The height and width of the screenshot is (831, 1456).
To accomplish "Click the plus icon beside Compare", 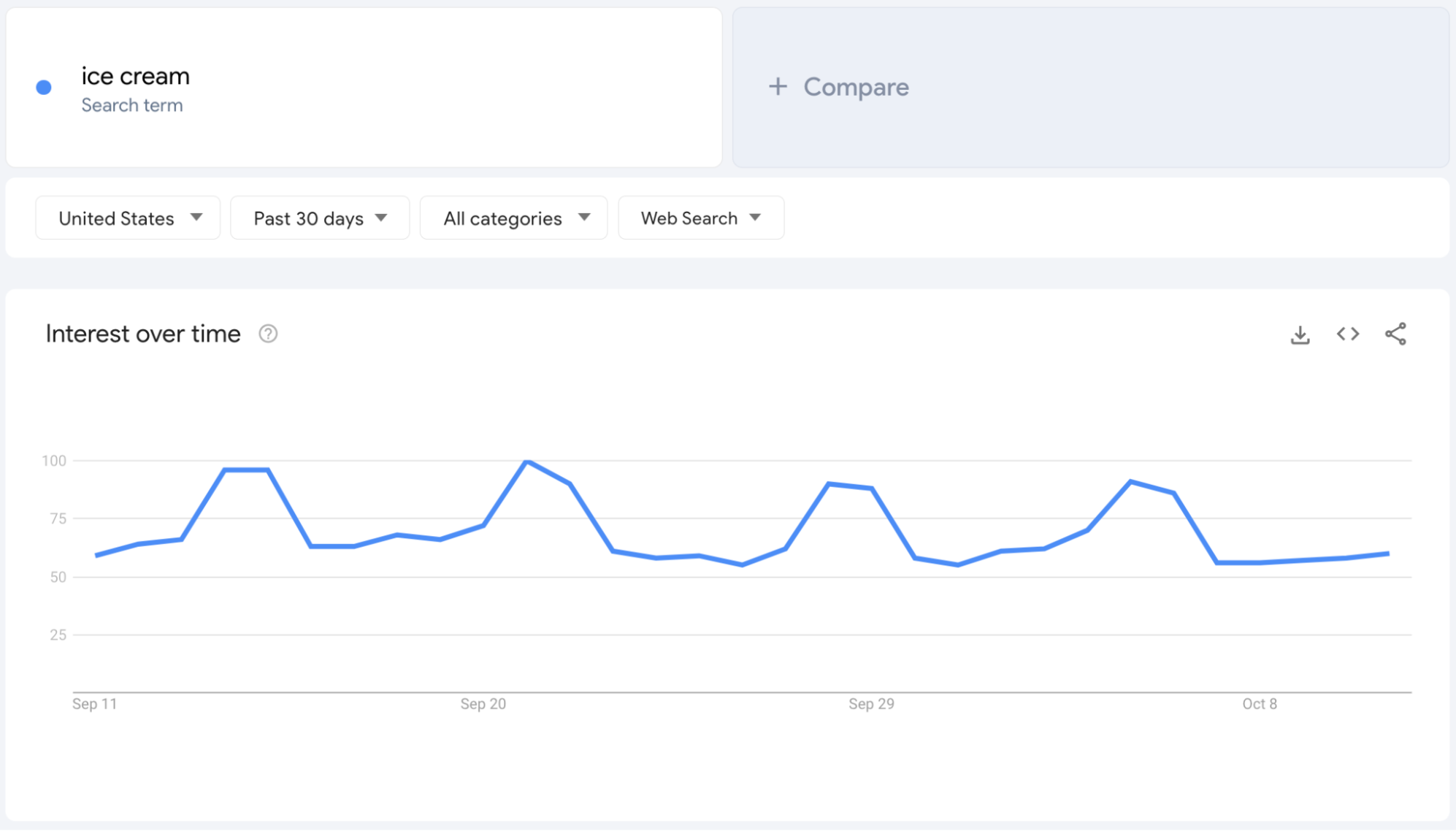I will point(778,86).
